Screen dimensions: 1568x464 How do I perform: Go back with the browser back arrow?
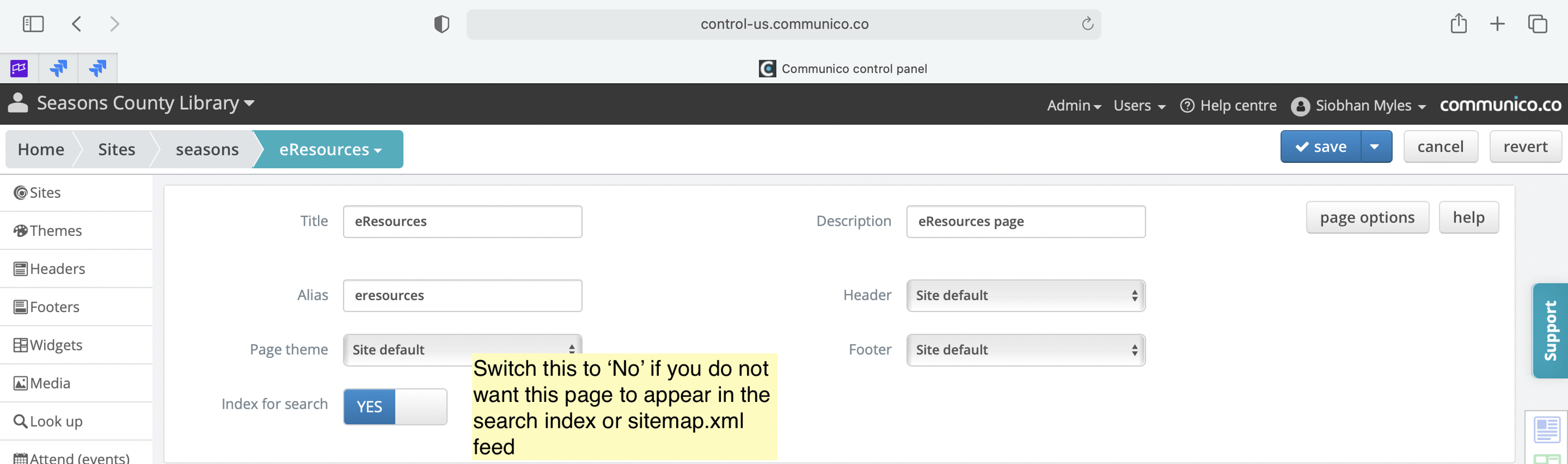click(x=76, y=23)
